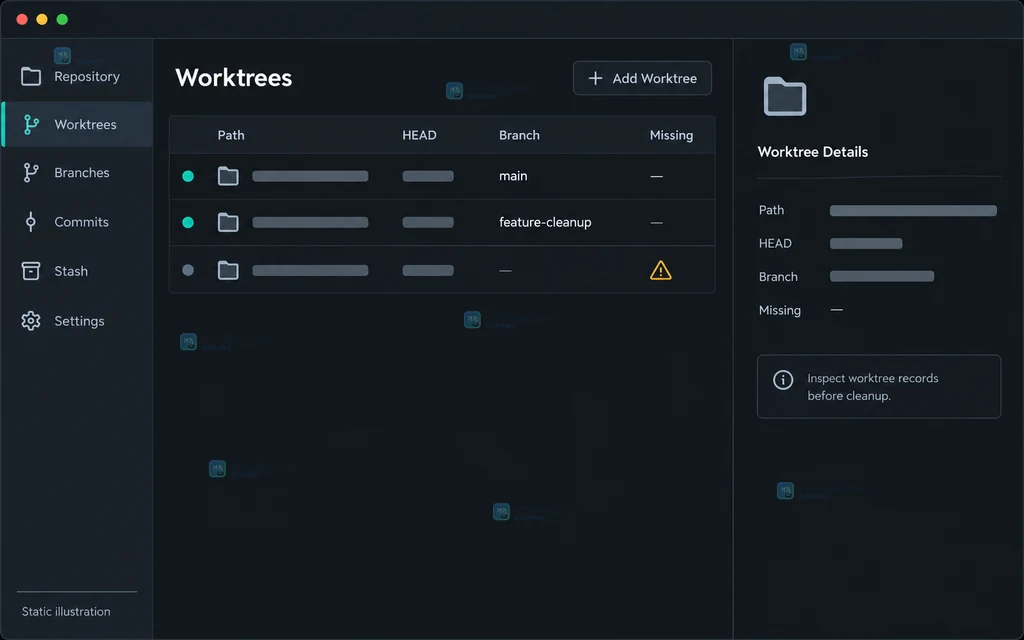Screen dimensions: 1024x640
Task: Click the yellow missing warning triangle
Action: pos(660,270)
